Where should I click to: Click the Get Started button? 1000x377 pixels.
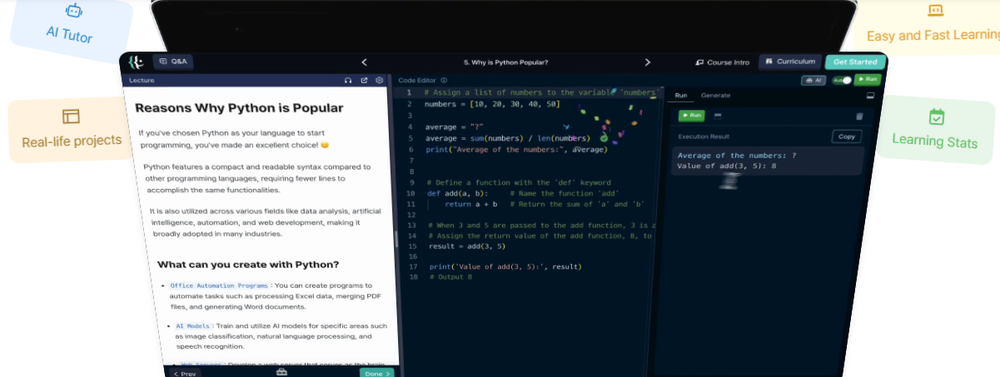point(855,62)
